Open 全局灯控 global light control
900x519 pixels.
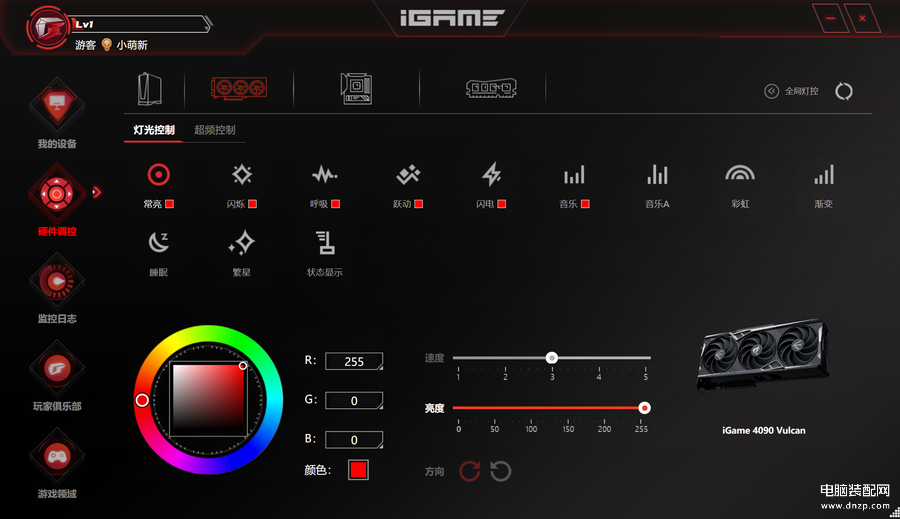792,91
